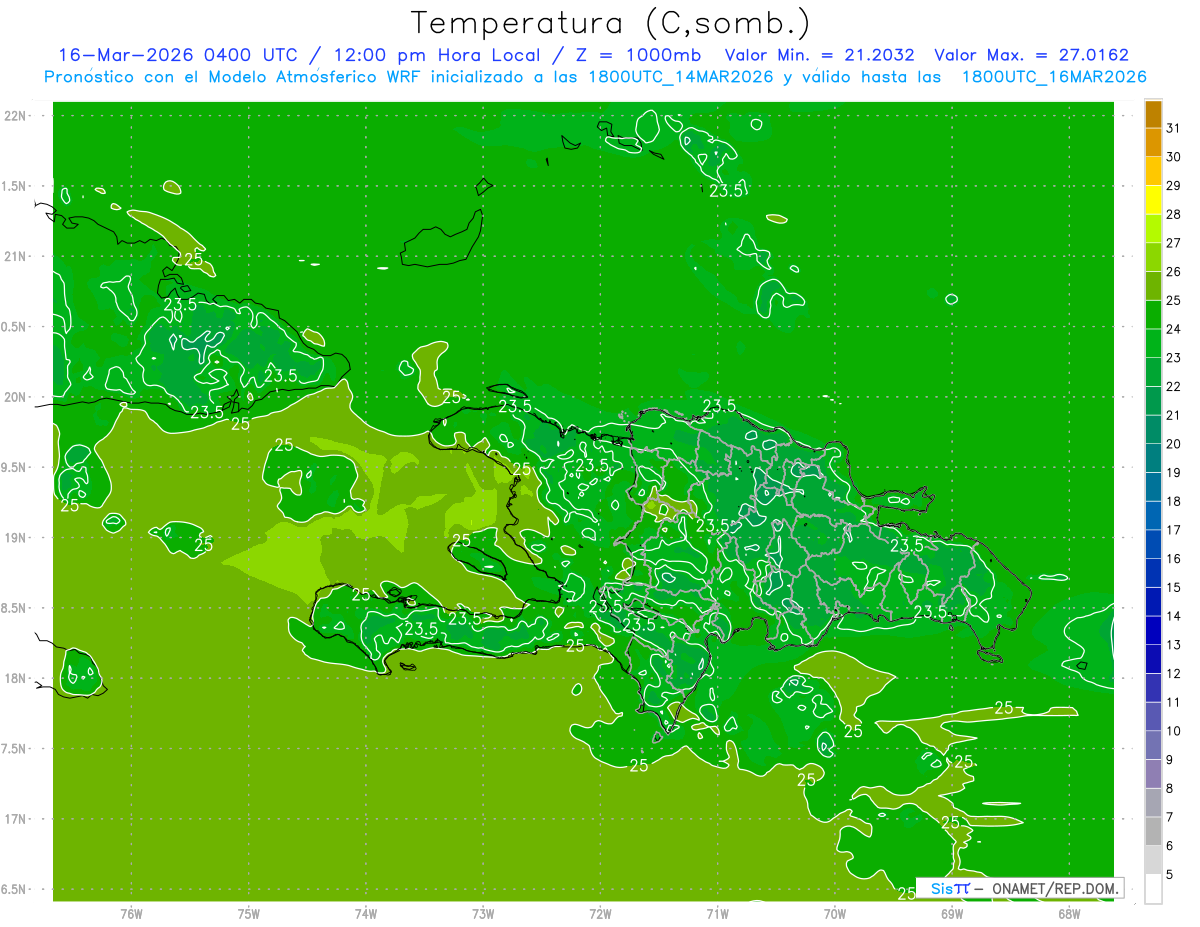Click the "72W" longitude axis label

click(600, 913)
